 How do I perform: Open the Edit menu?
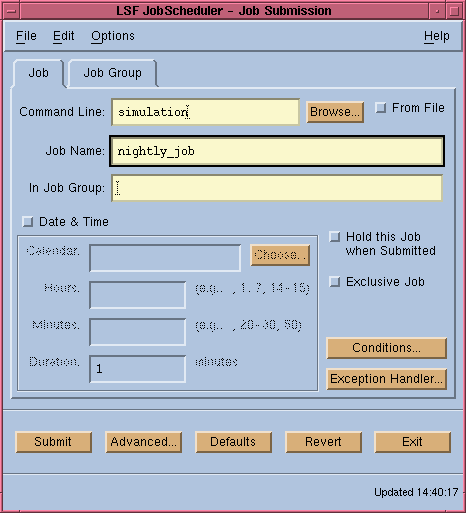[x=64, y=36]
